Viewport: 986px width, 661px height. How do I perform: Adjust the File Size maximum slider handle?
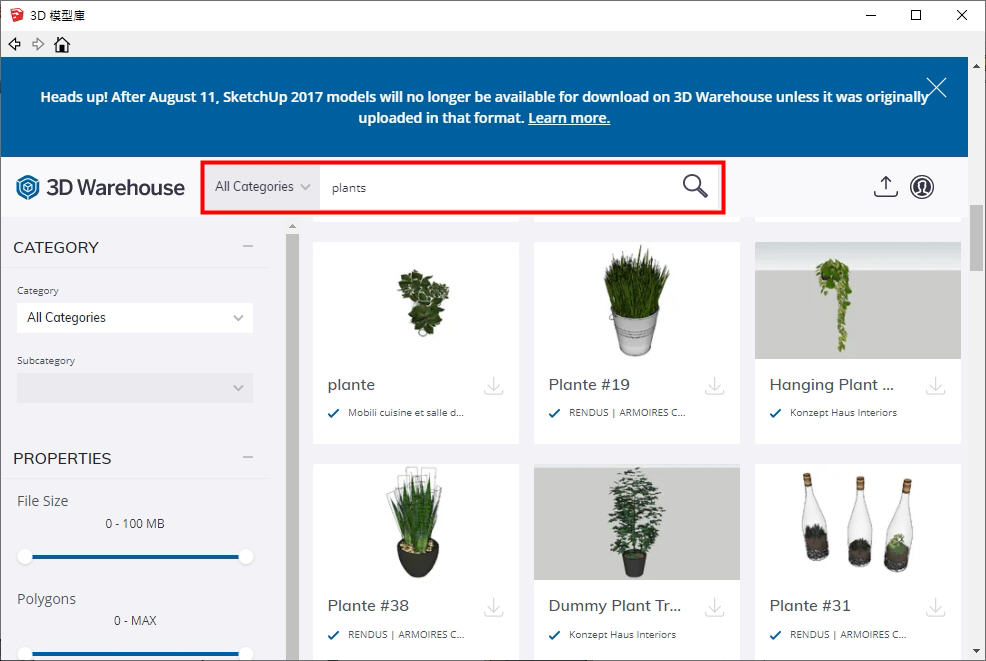click(x=246, y=557)
